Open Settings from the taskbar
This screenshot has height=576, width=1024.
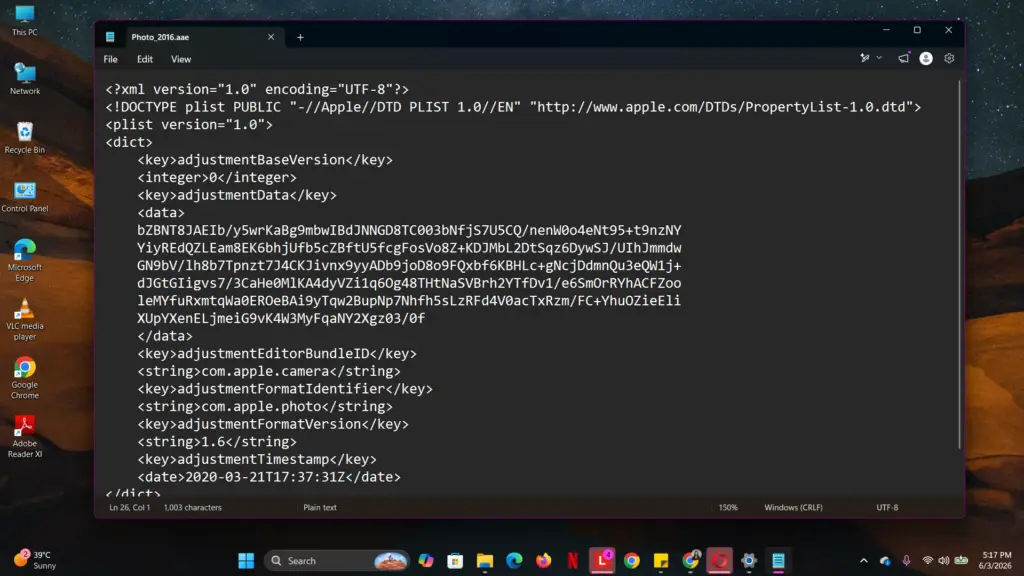(749, 560)
